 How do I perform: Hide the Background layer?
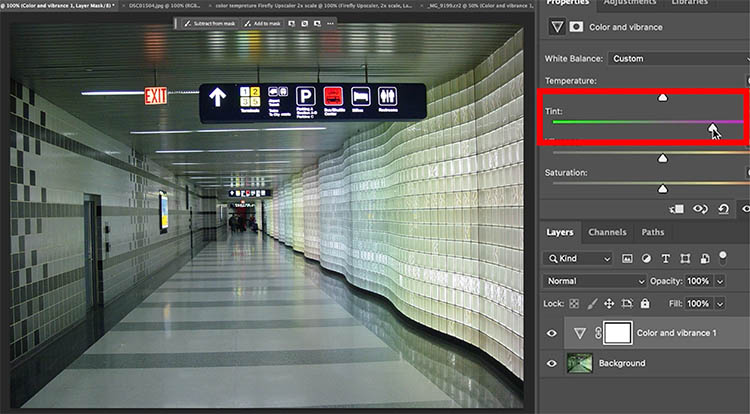coord(551,363)
